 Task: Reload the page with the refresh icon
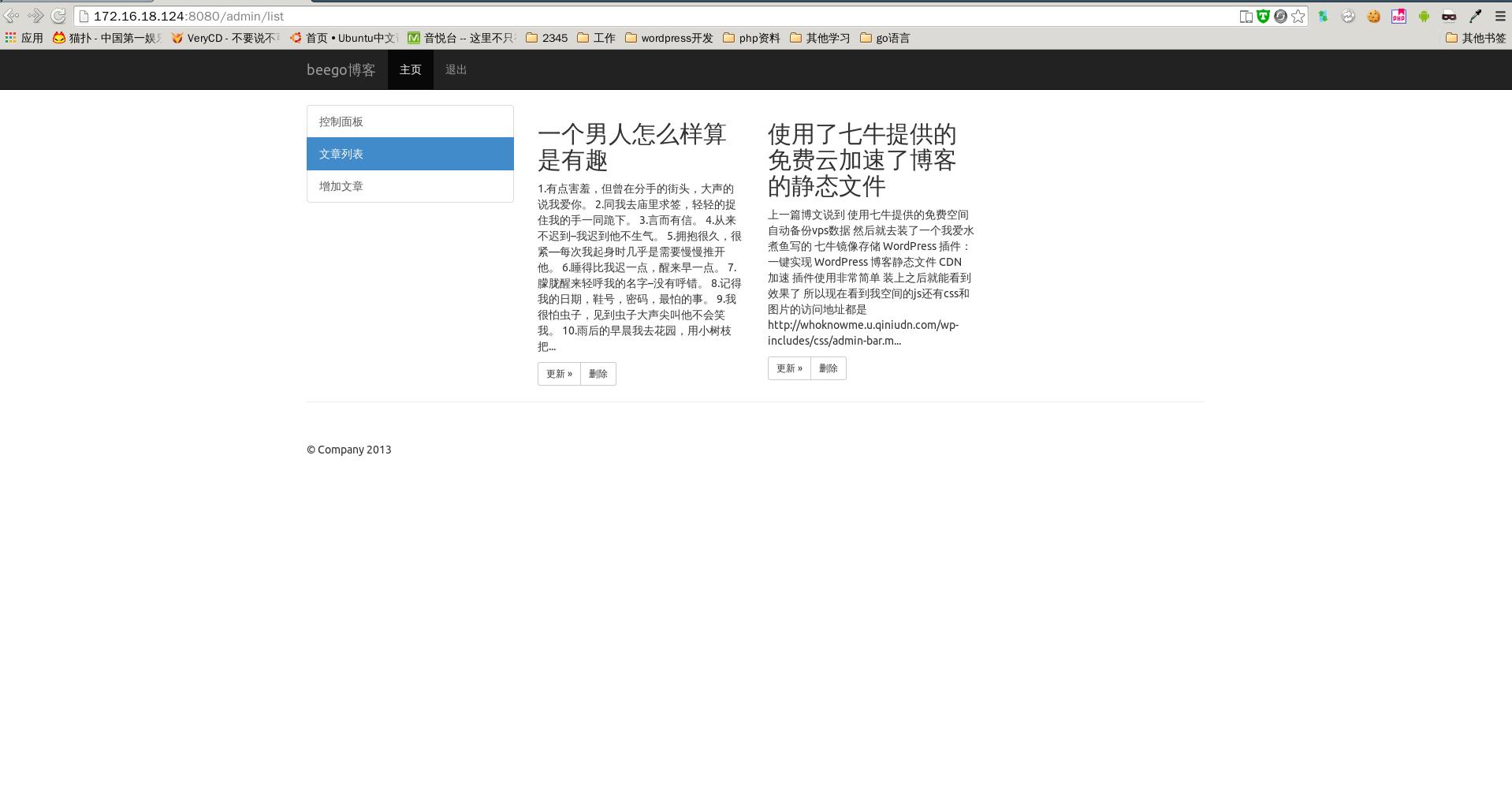[x=58, y=16]
